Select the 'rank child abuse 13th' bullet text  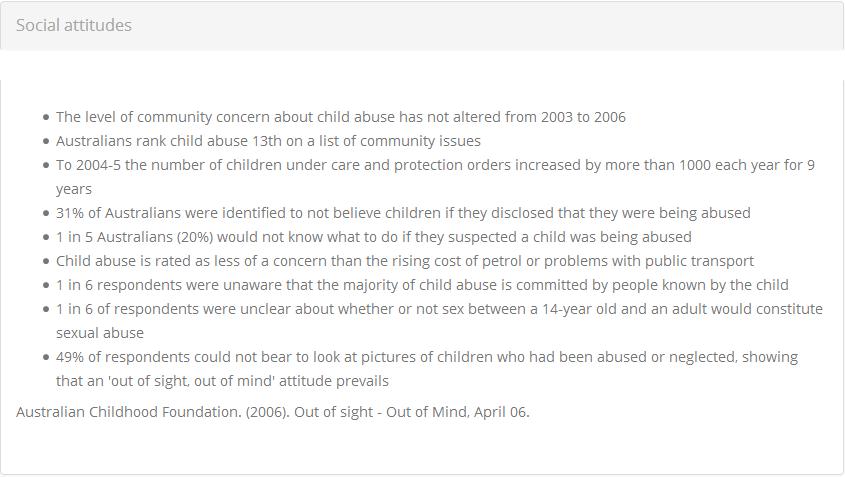[x=268, y=141]
